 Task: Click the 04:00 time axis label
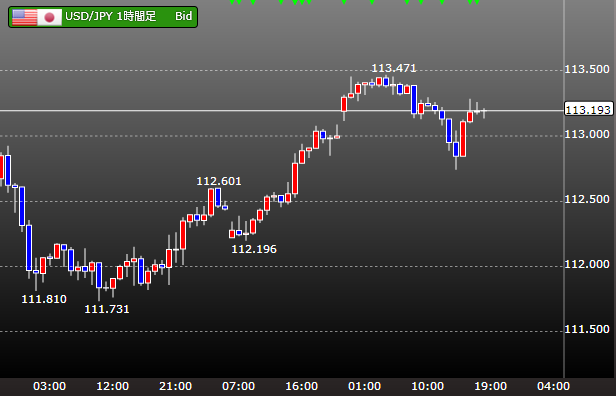click(x=554, y=386)
